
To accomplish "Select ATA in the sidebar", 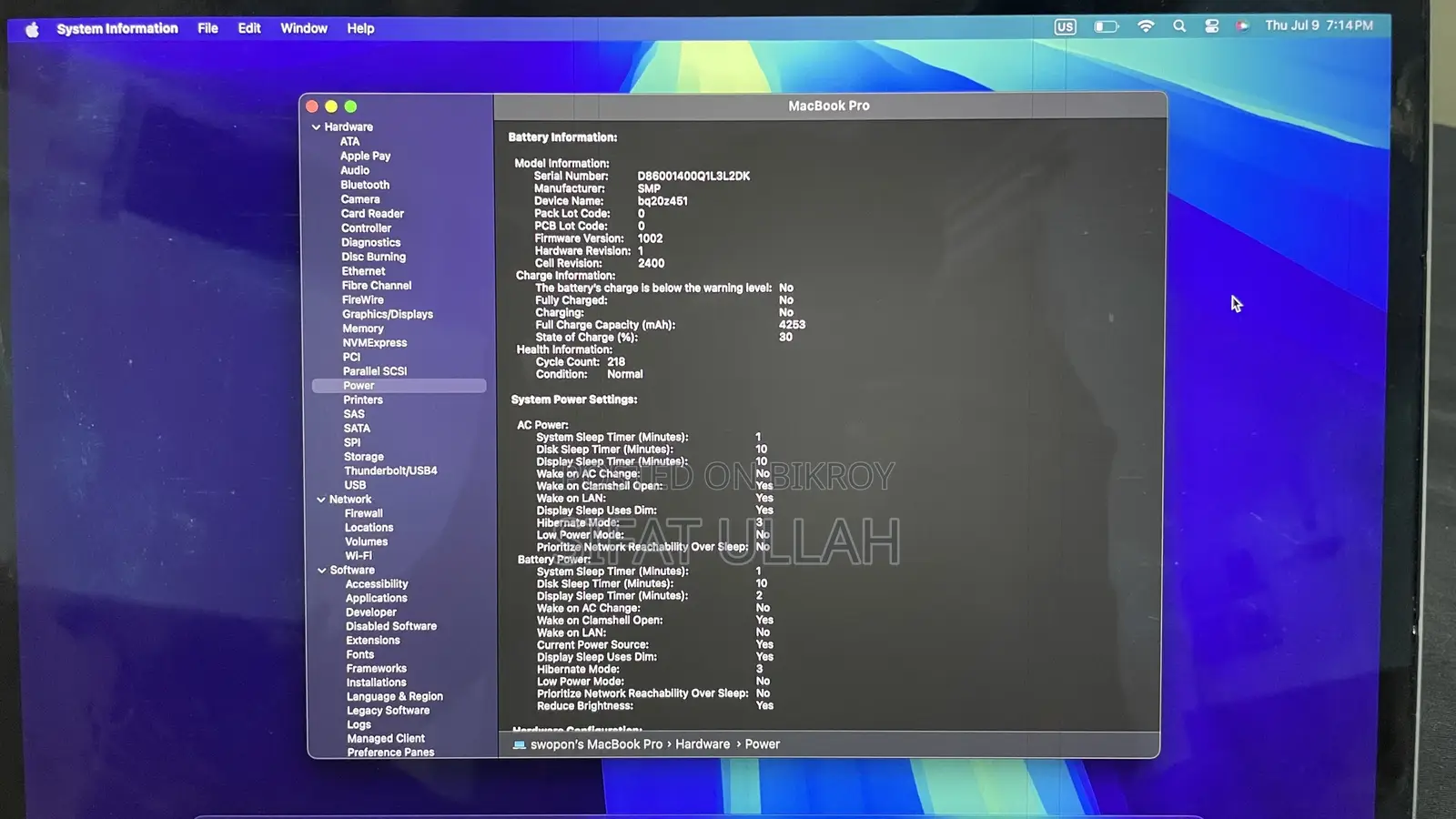I will (349, 142).
